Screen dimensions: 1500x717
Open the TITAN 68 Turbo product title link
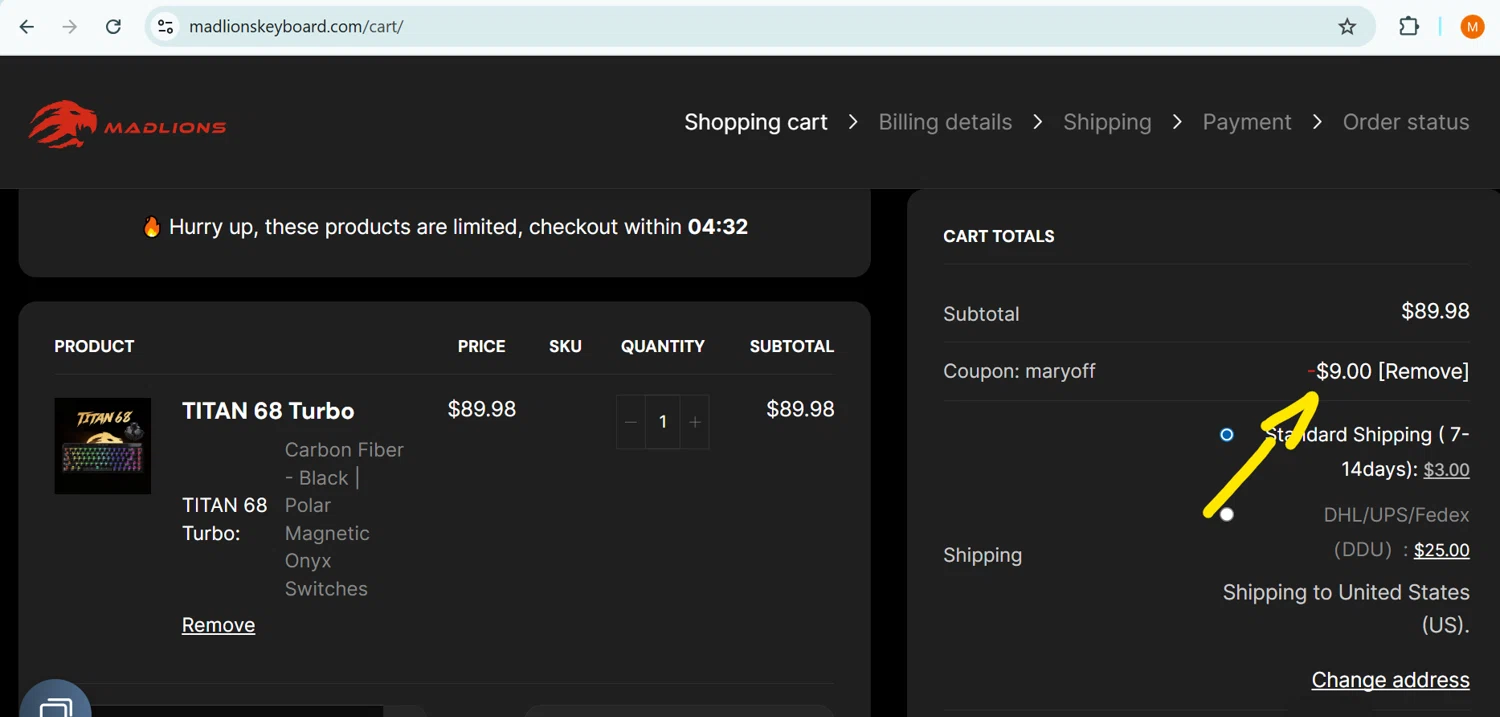click(x=268, y=411)
